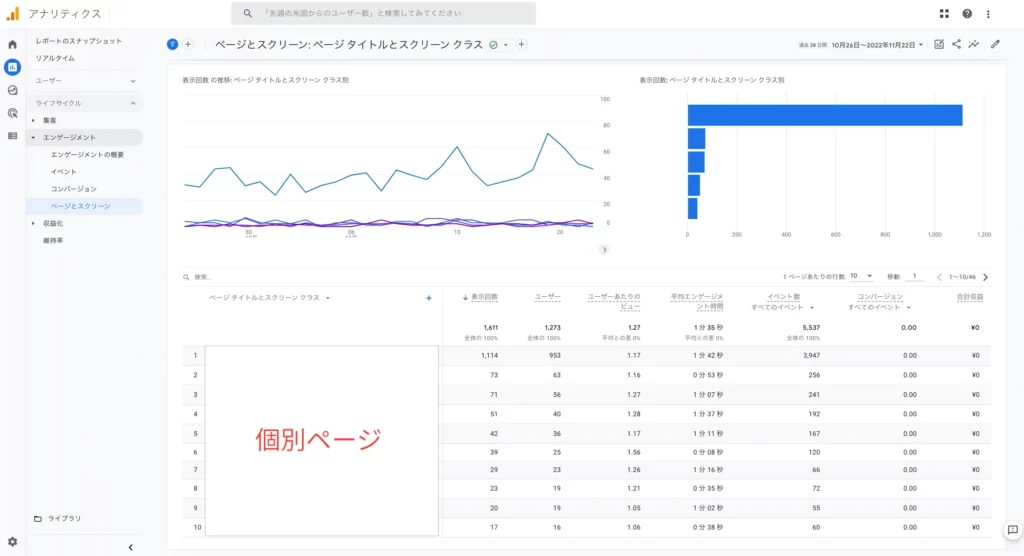Advance chart with right arrow button
The image size is (1024, 556).
[x=604, y=250]
